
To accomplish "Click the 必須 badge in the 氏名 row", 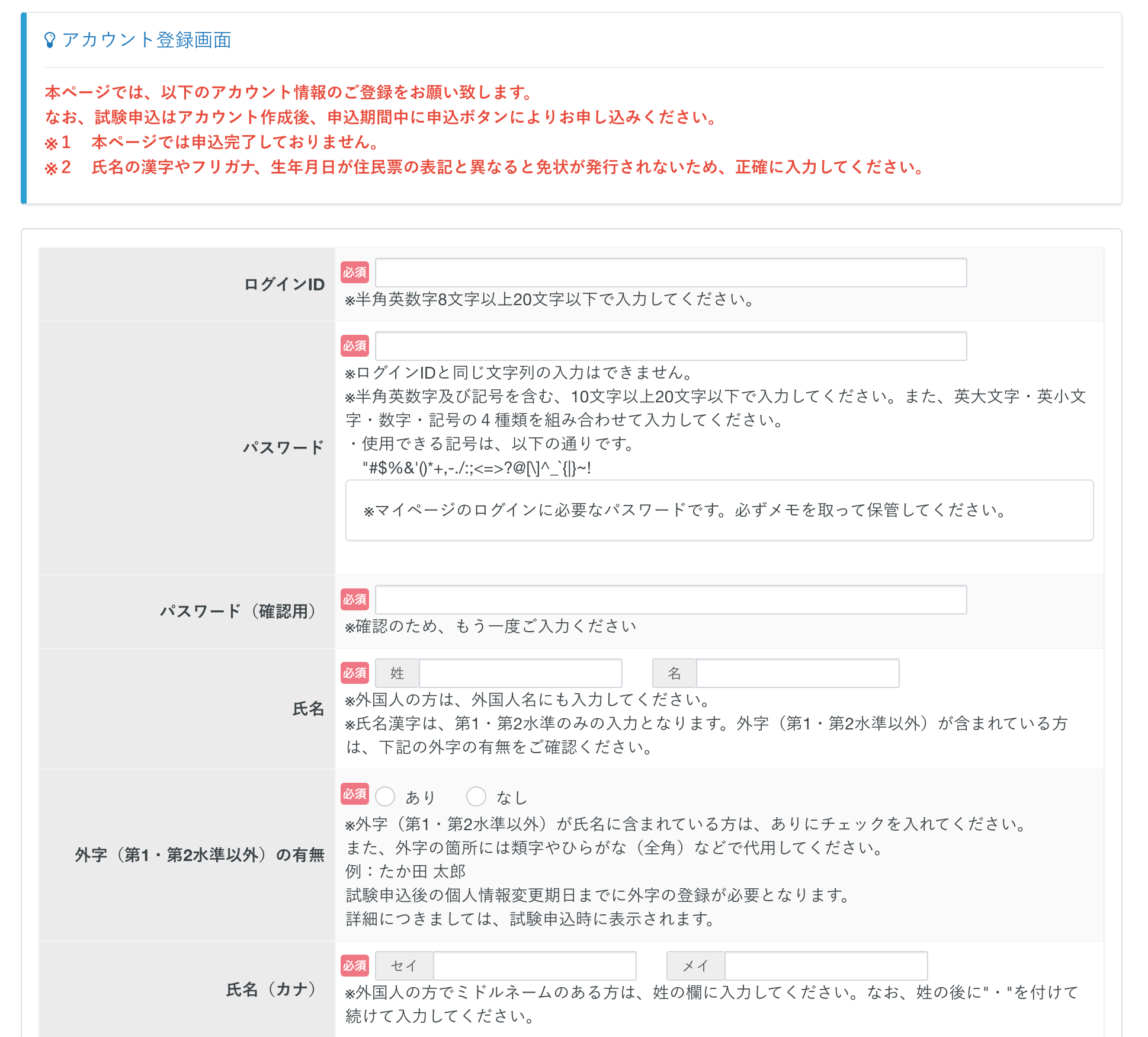I will click(355, 673).
